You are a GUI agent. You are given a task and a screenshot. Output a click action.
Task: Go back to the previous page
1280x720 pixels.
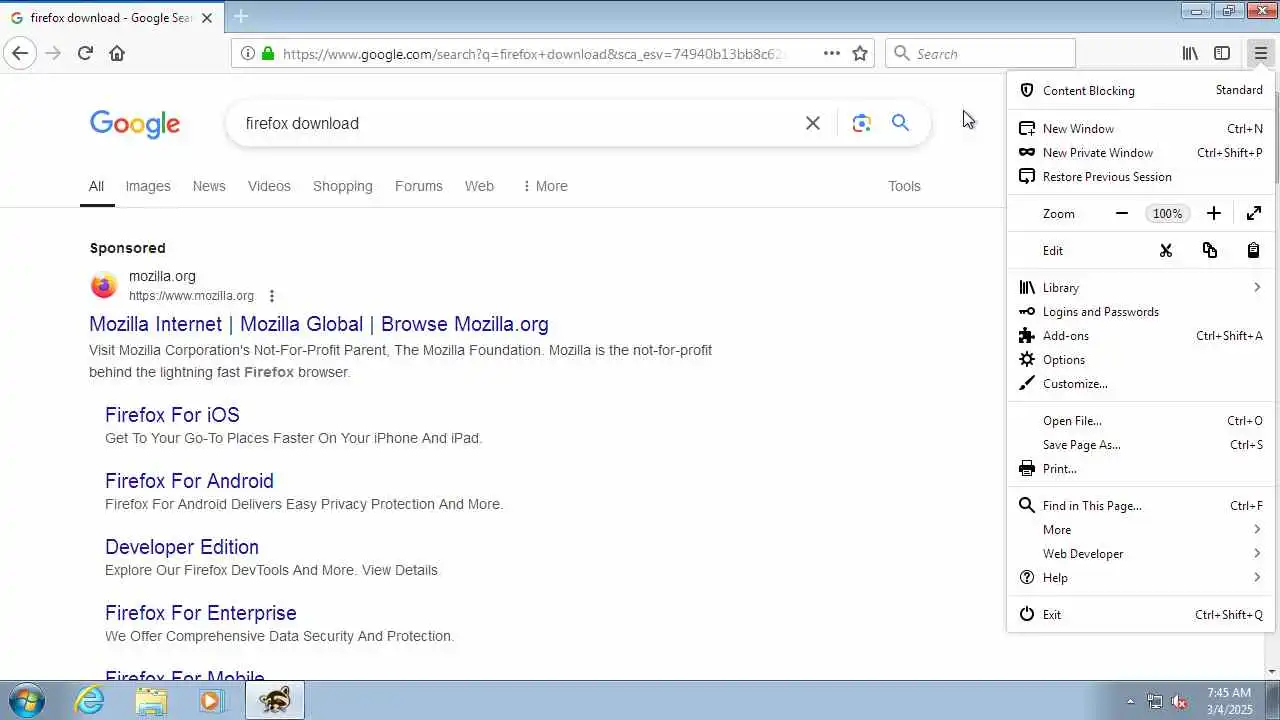click(20, 53)
